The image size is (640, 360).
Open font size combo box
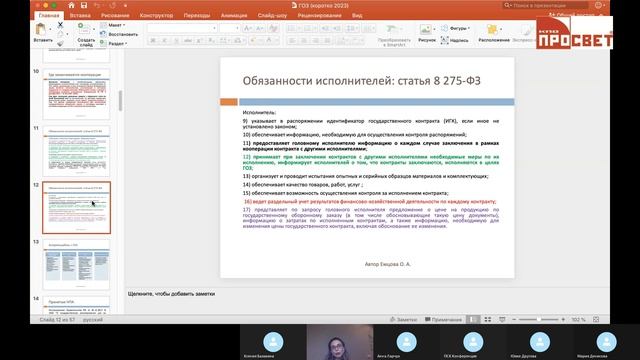click(x=229, y=28)
